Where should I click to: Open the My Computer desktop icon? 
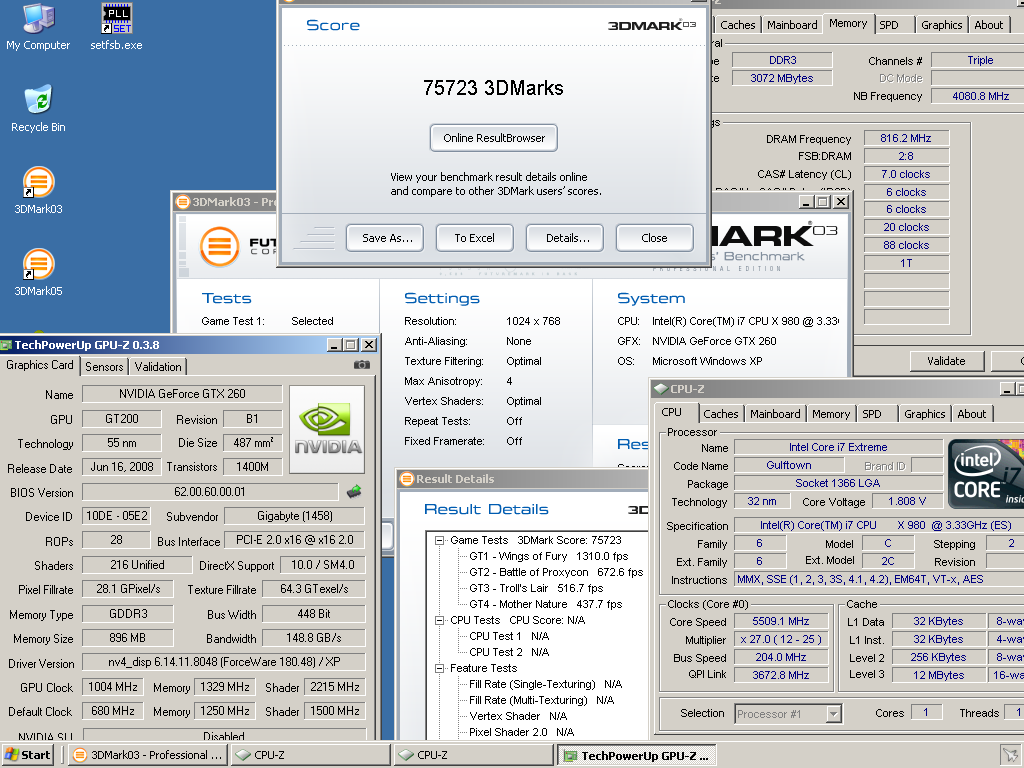tap(38, 27)
